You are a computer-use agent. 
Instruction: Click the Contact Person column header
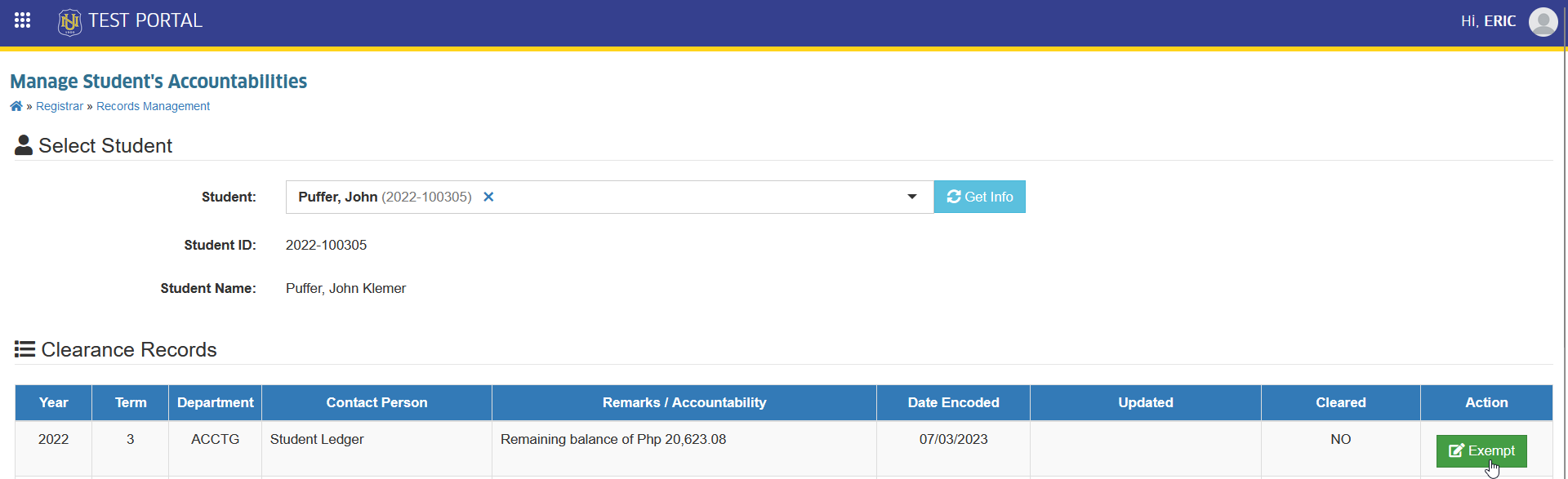[376, 402]
